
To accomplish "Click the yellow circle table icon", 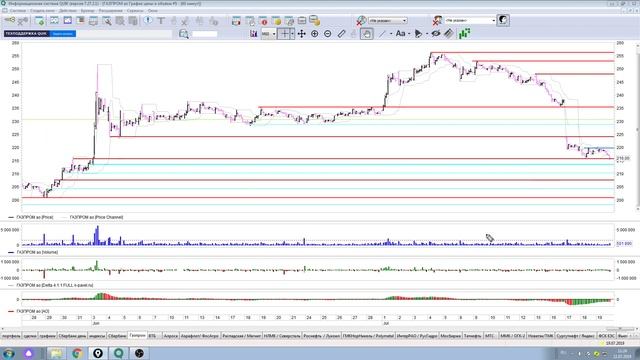I will point(276,20).
